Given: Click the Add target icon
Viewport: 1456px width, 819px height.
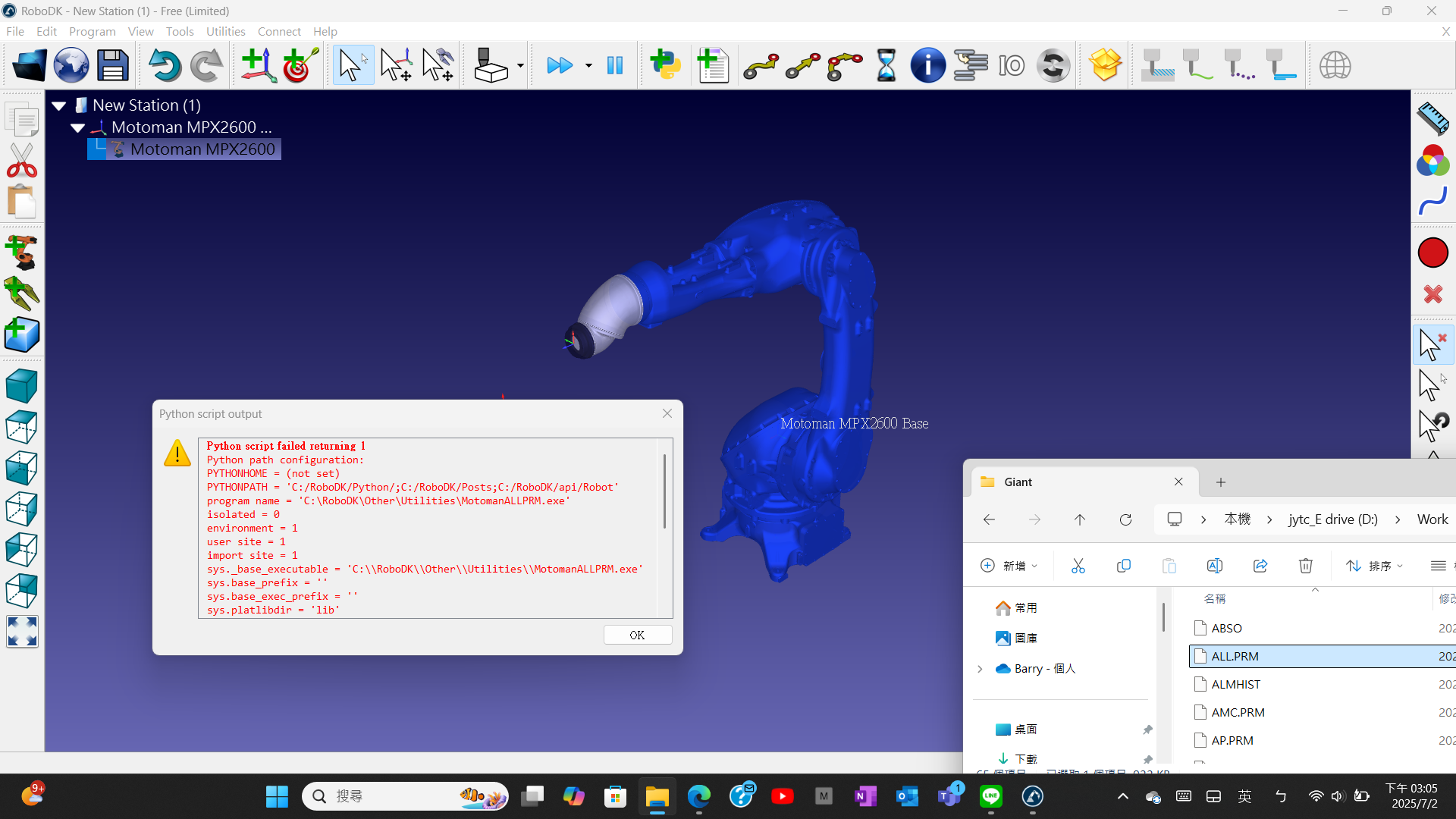Looking at the screenshot, I should pyautogui.click(x=300, y=66).
